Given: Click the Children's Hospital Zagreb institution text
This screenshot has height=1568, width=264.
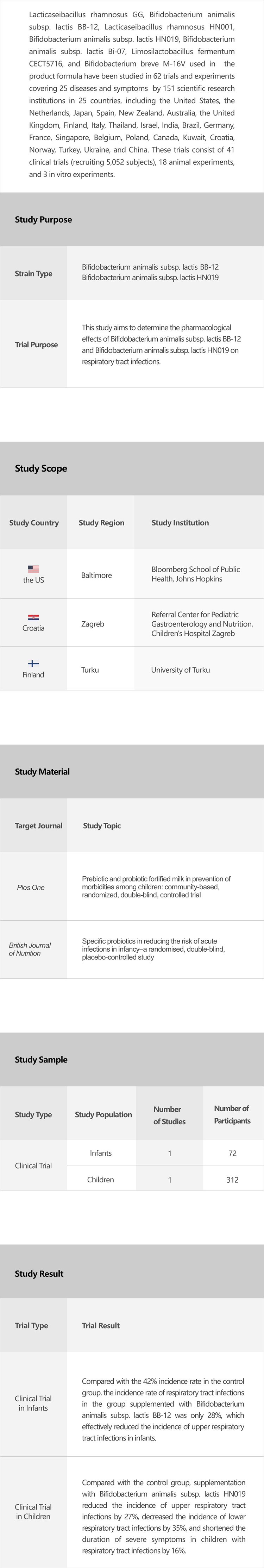Looking at the screenshot, I should tap(202, 624).
